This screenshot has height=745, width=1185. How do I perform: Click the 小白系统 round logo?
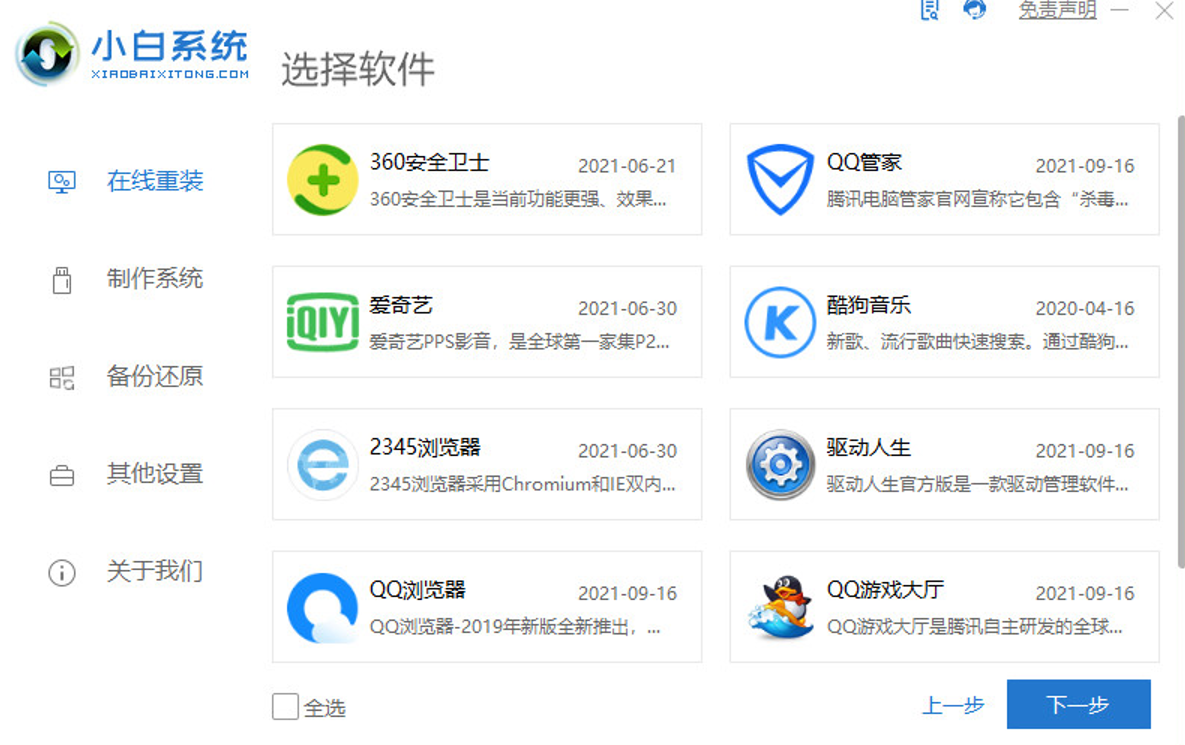click(x=48, y=54)
